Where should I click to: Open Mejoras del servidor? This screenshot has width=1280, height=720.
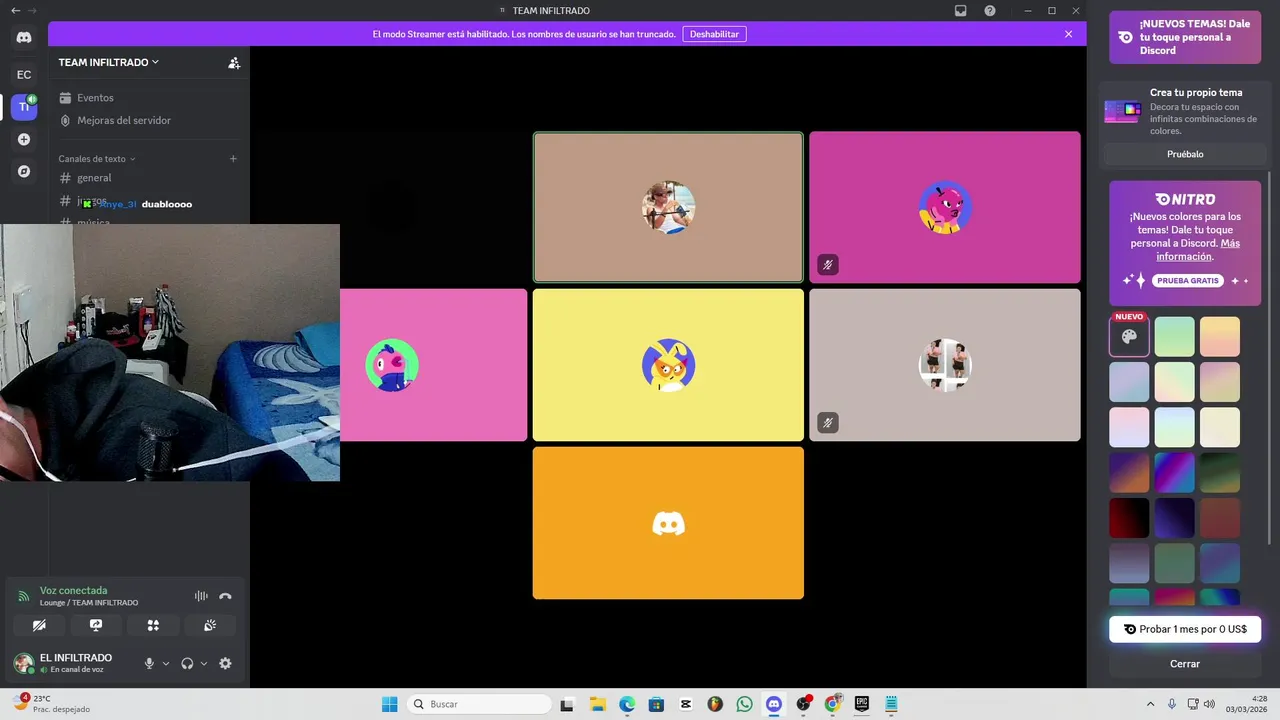148,120
